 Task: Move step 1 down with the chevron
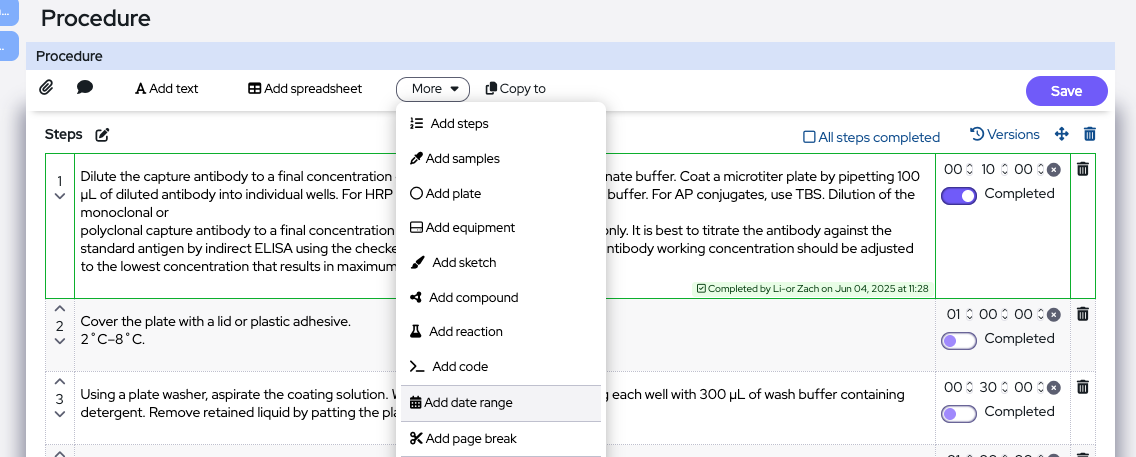tap(59, 196)
